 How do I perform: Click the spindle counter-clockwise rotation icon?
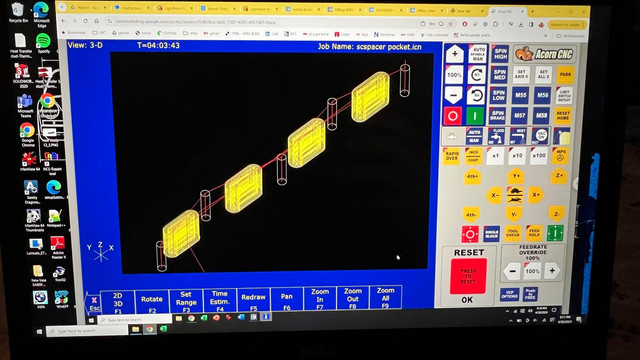coord(476,96)
